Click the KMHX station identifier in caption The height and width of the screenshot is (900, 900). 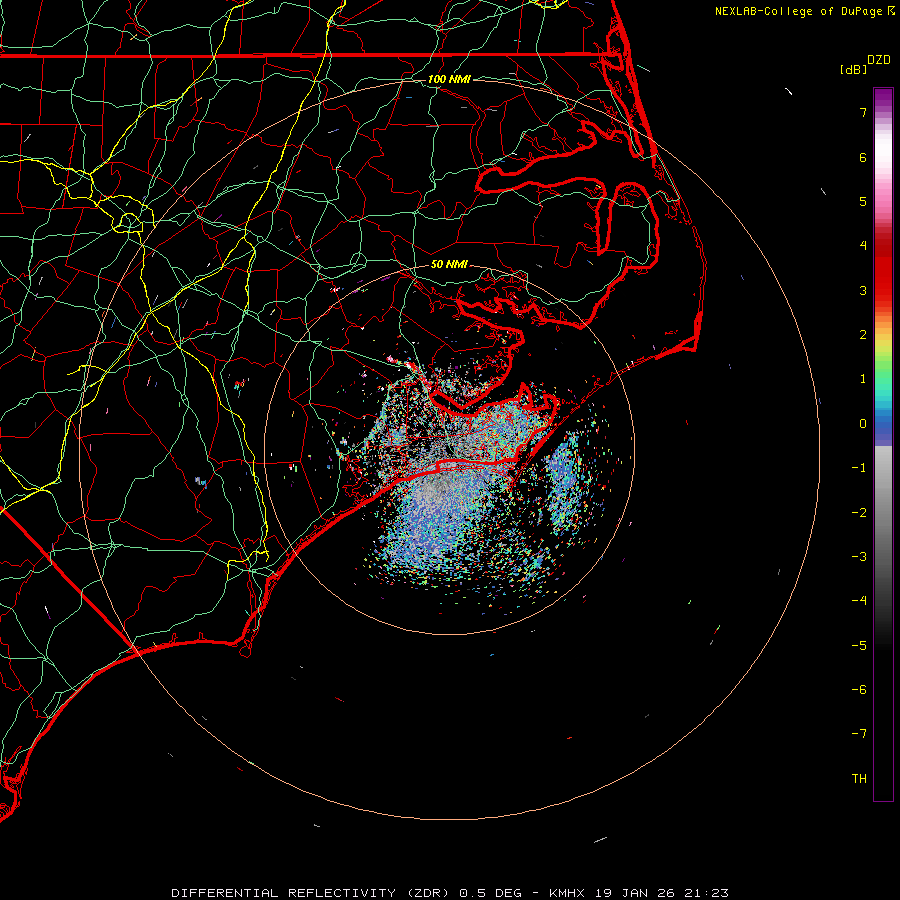click(x=567, y=893)
